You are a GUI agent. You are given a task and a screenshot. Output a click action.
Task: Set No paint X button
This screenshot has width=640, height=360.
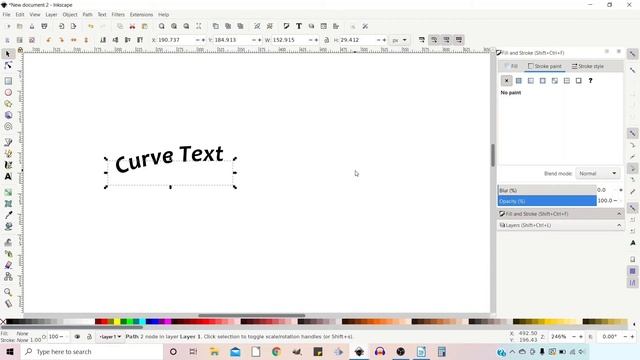[x=507, y=81]
